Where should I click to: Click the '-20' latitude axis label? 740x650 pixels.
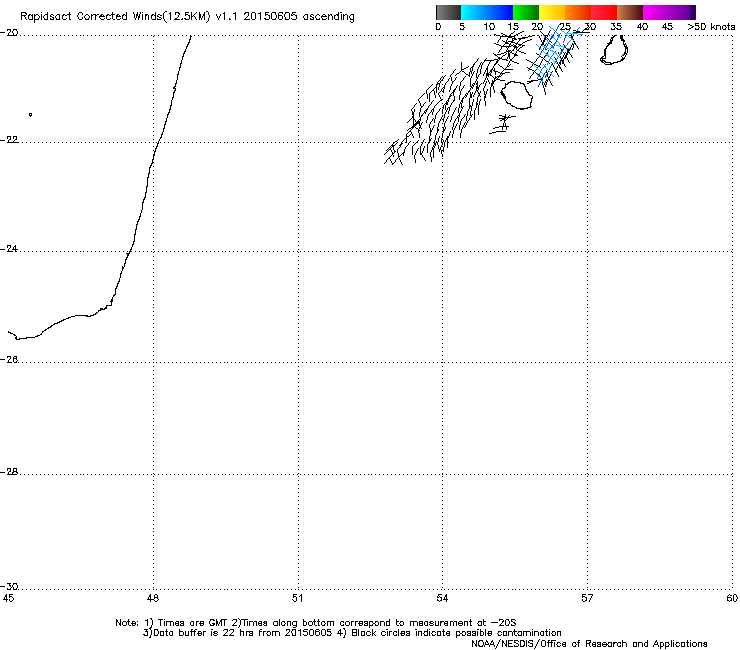coord(9,33)
